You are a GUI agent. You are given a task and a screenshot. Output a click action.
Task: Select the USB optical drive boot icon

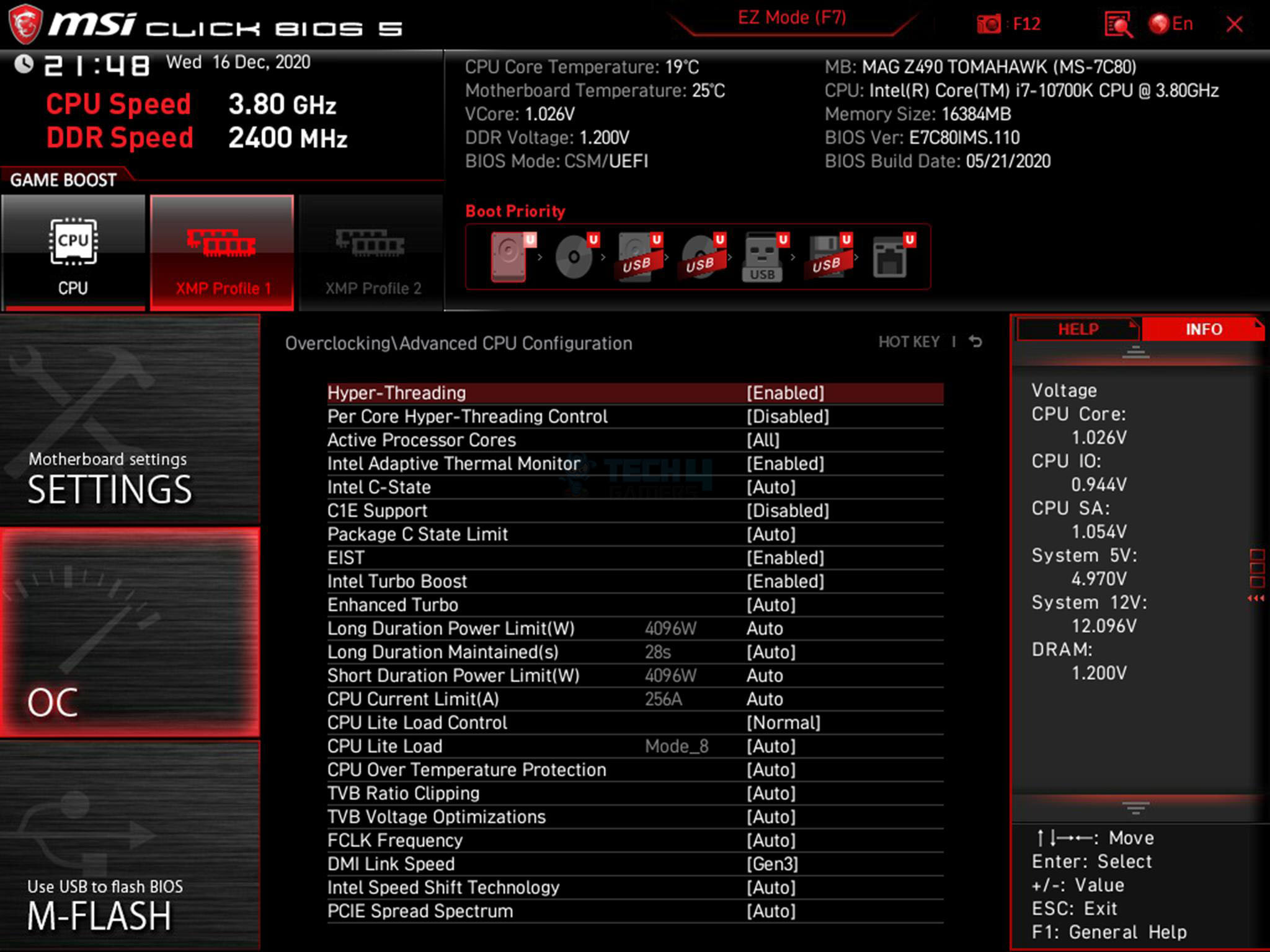(x=701, y=257)
